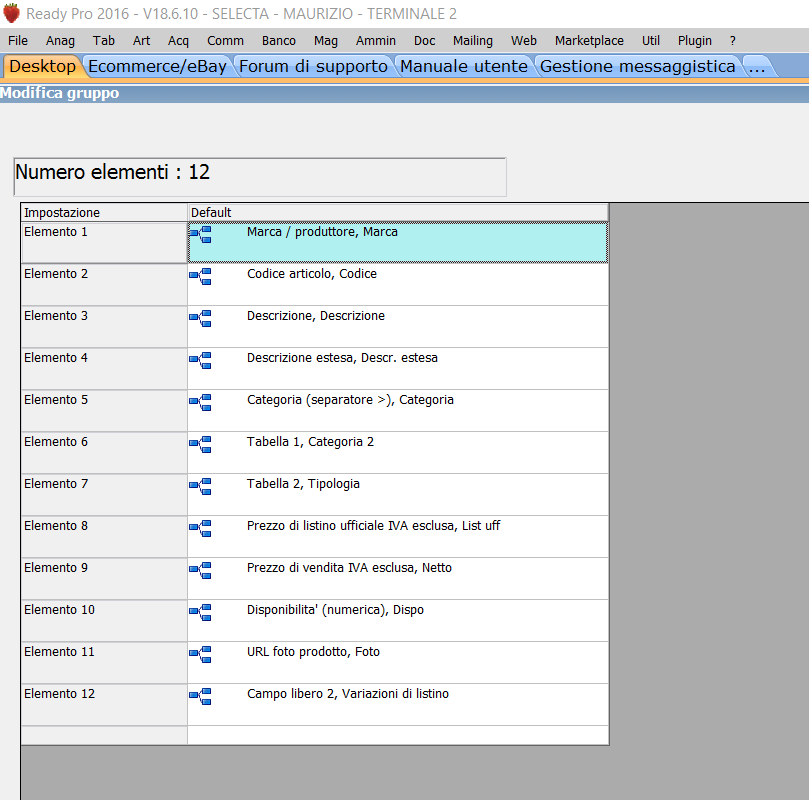Select 'Categoria (separatore >), Categoria' cell
This screenshot has width=809, height=800.
[x=398, y=411]
